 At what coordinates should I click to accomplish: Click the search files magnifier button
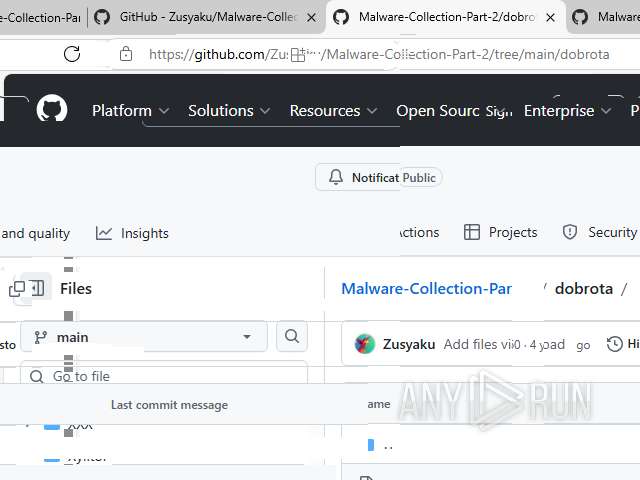coord(292,336)
